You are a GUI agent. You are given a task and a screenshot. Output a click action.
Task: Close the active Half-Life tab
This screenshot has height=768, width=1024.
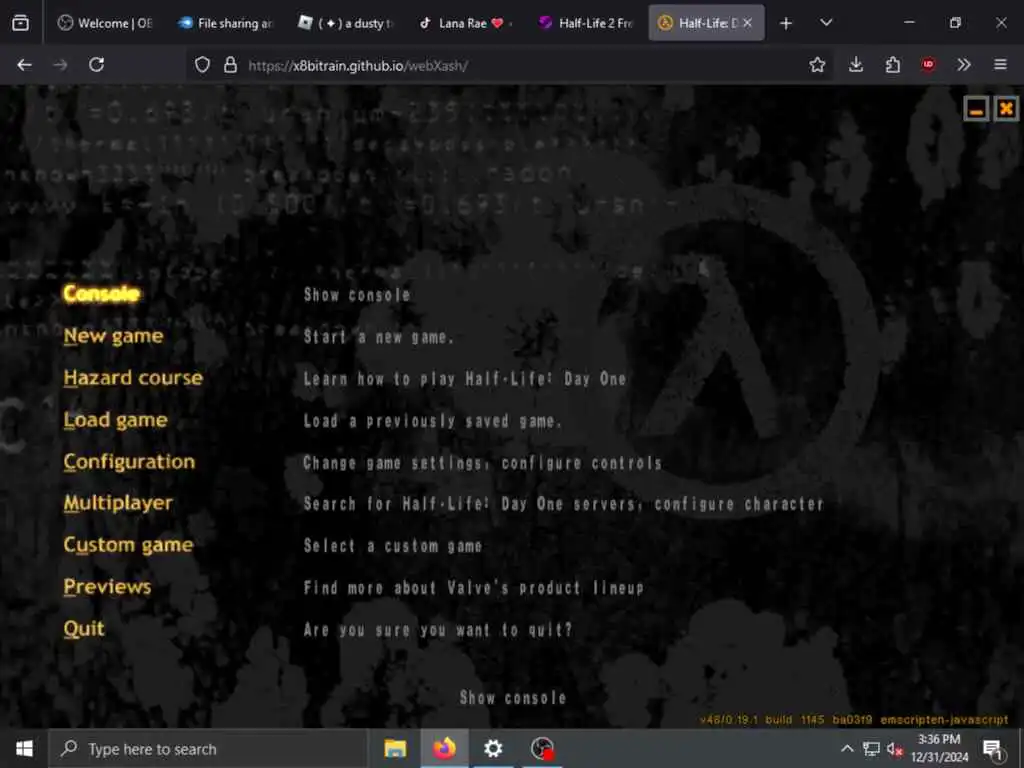(748, 23)
